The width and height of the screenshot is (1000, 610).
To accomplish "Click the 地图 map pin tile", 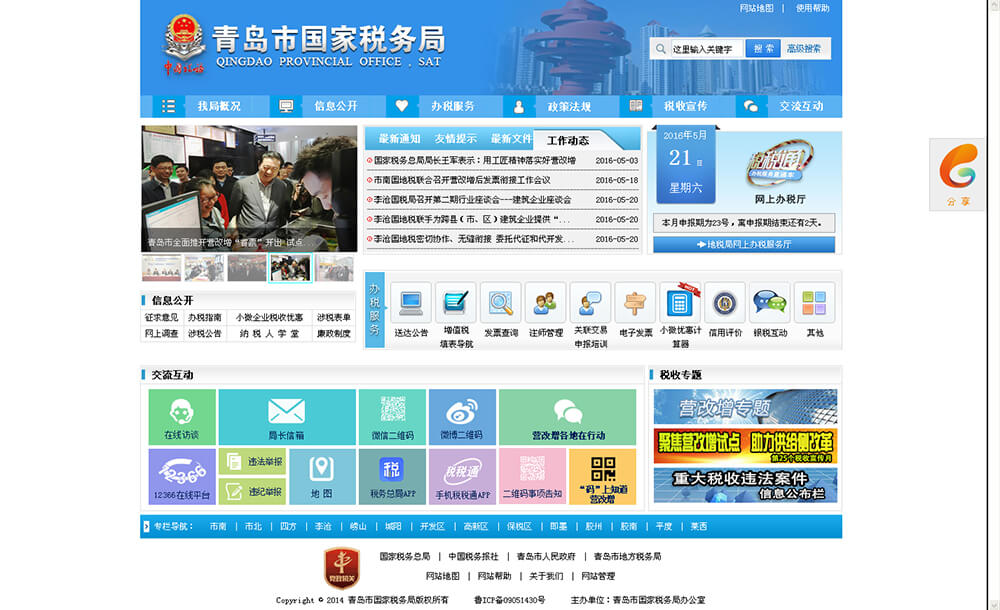I will [322, 476].
